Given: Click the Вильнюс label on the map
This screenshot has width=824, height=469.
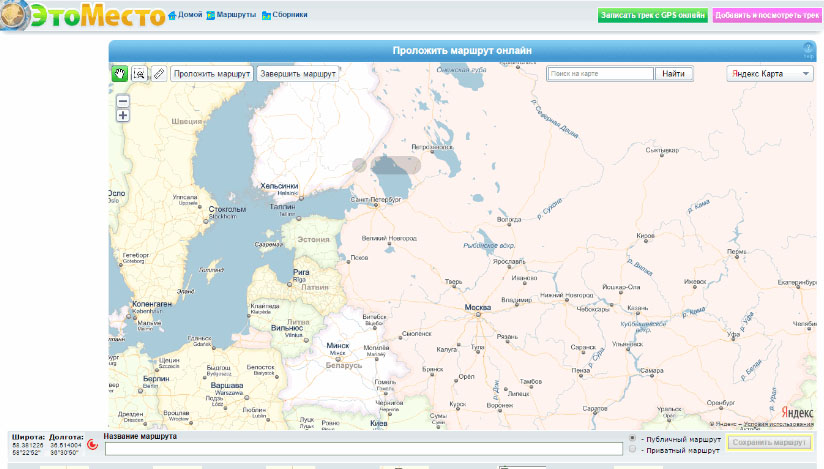Looking at the screenshot, I should click(x=286, y=328).
